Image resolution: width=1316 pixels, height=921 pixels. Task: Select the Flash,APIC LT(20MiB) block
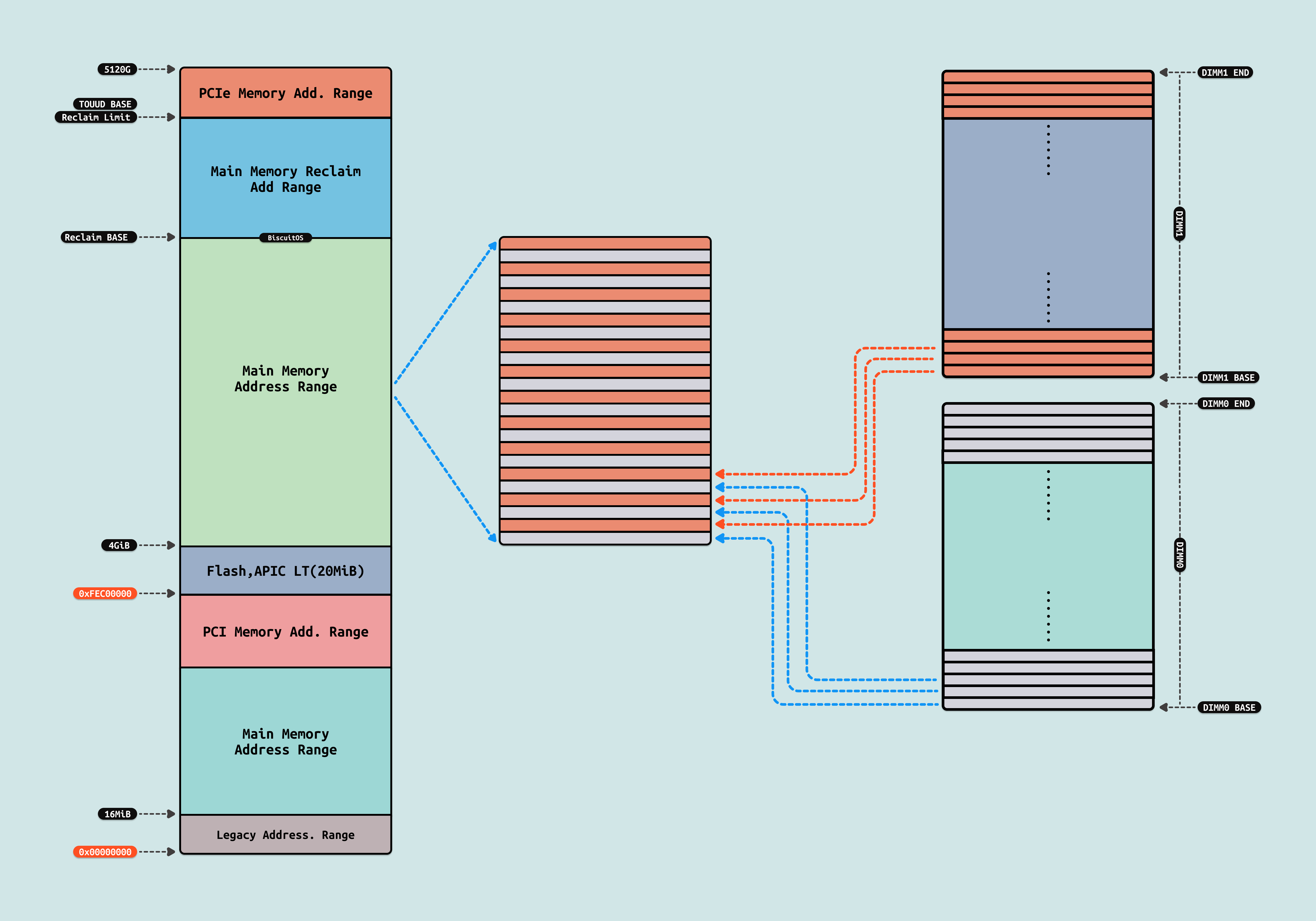click(x=285, y=571)
